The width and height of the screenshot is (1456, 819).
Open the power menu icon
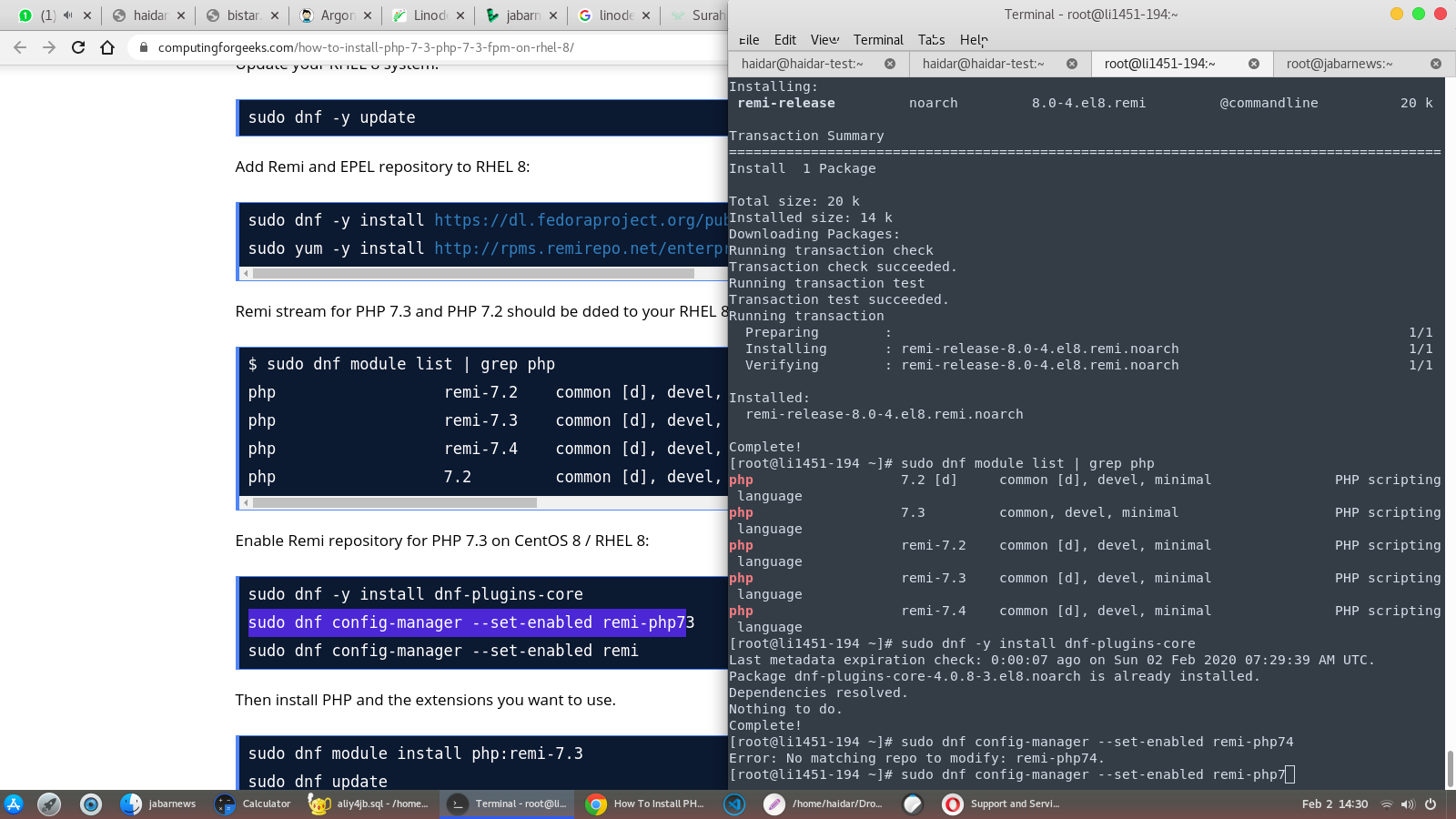1431,804
